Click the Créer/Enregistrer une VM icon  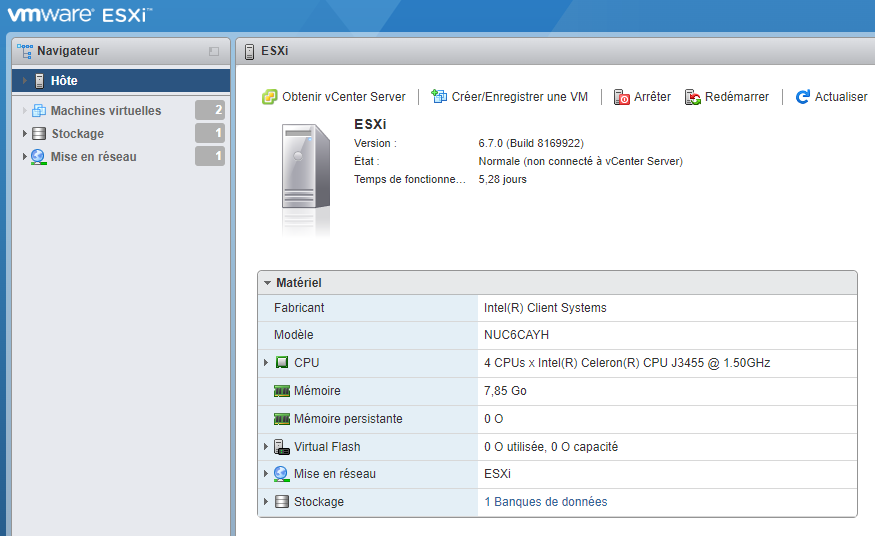point(439,96)
